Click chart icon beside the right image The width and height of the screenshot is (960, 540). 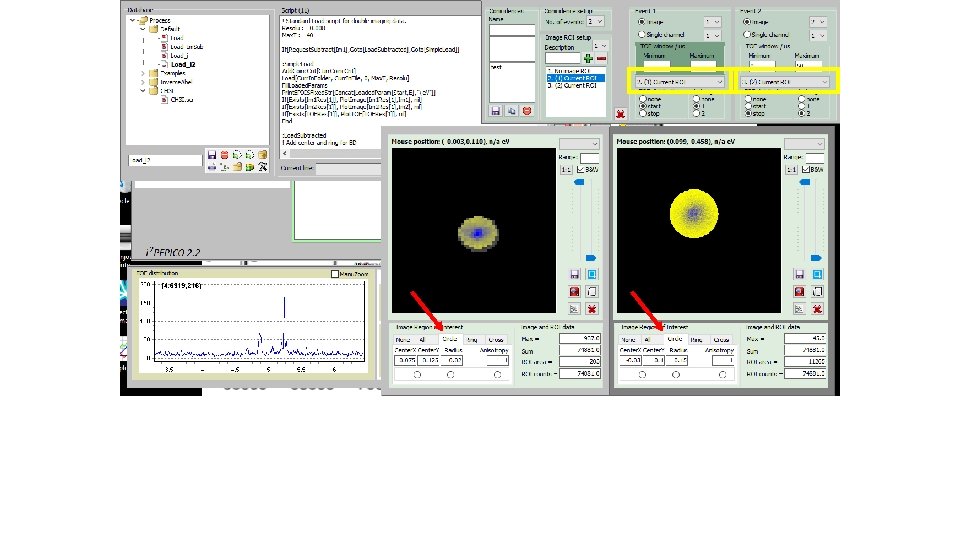pyautogui.click(x=799, y=309)
